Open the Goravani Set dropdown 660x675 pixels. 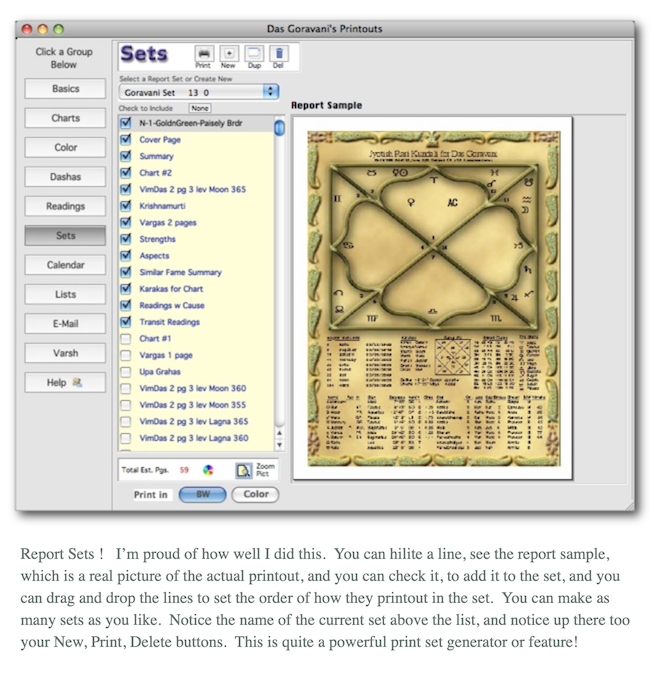click(x=270, y=91)
